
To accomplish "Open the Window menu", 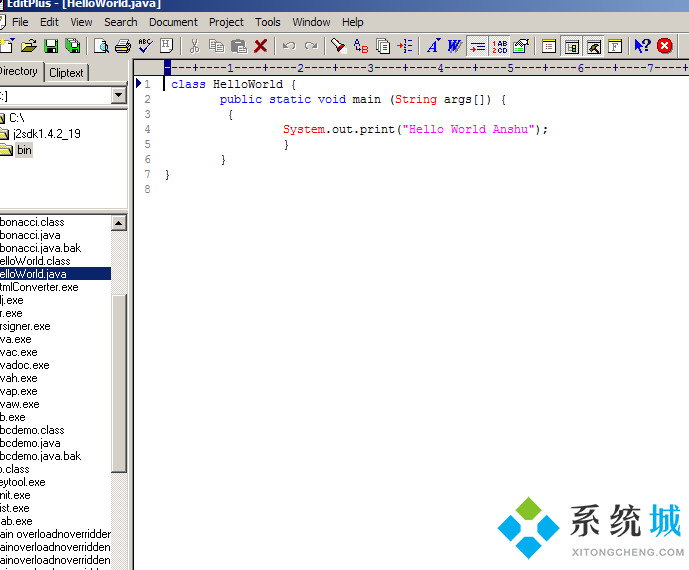I will coord(311,22).
